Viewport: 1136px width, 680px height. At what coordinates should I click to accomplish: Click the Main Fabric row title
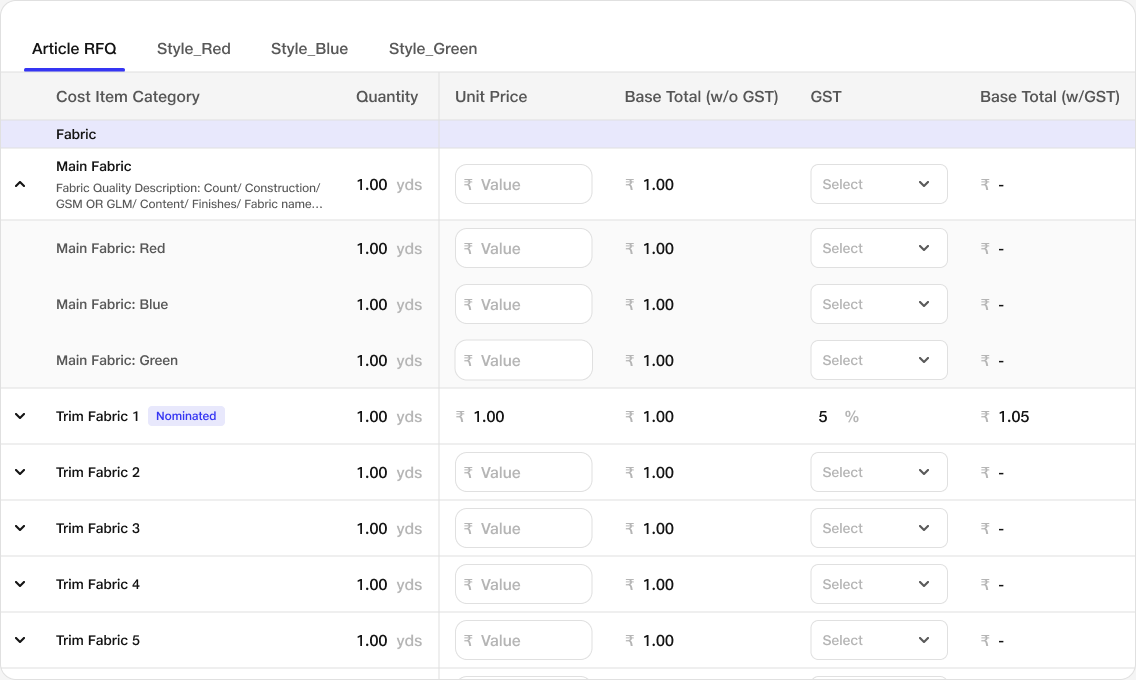click(x=93, y=166)
